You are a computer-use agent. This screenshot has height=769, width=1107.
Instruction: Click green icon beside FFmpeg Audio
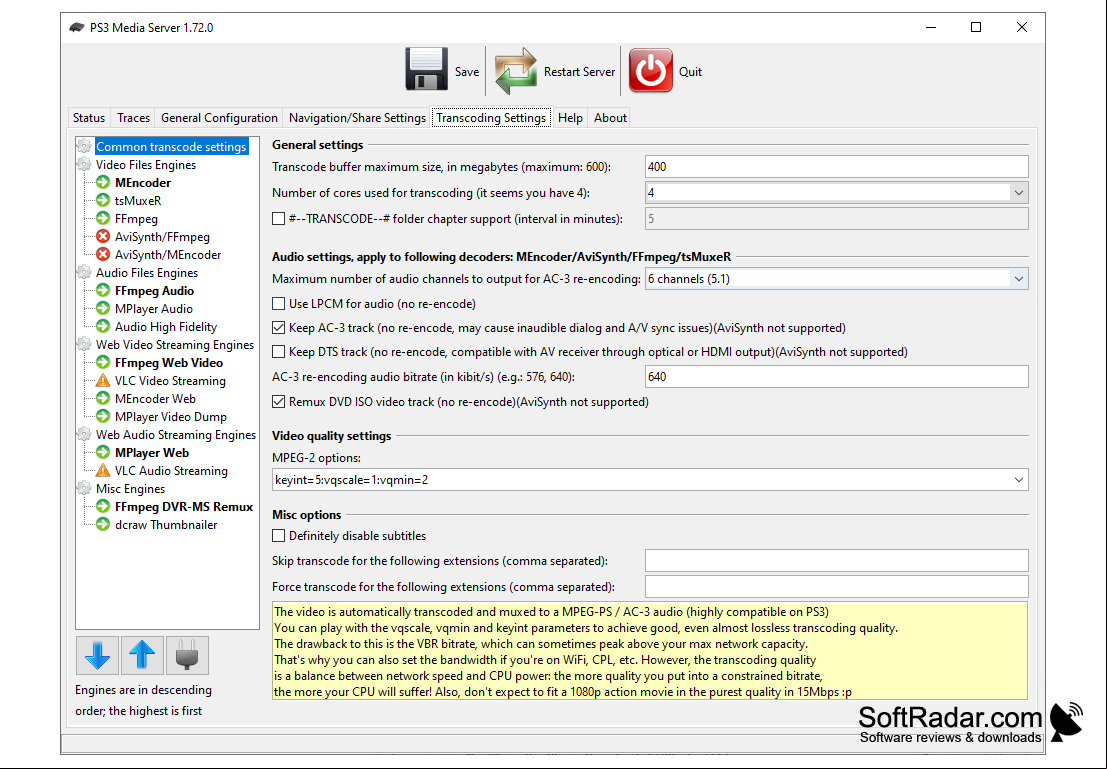coord(103,291)
